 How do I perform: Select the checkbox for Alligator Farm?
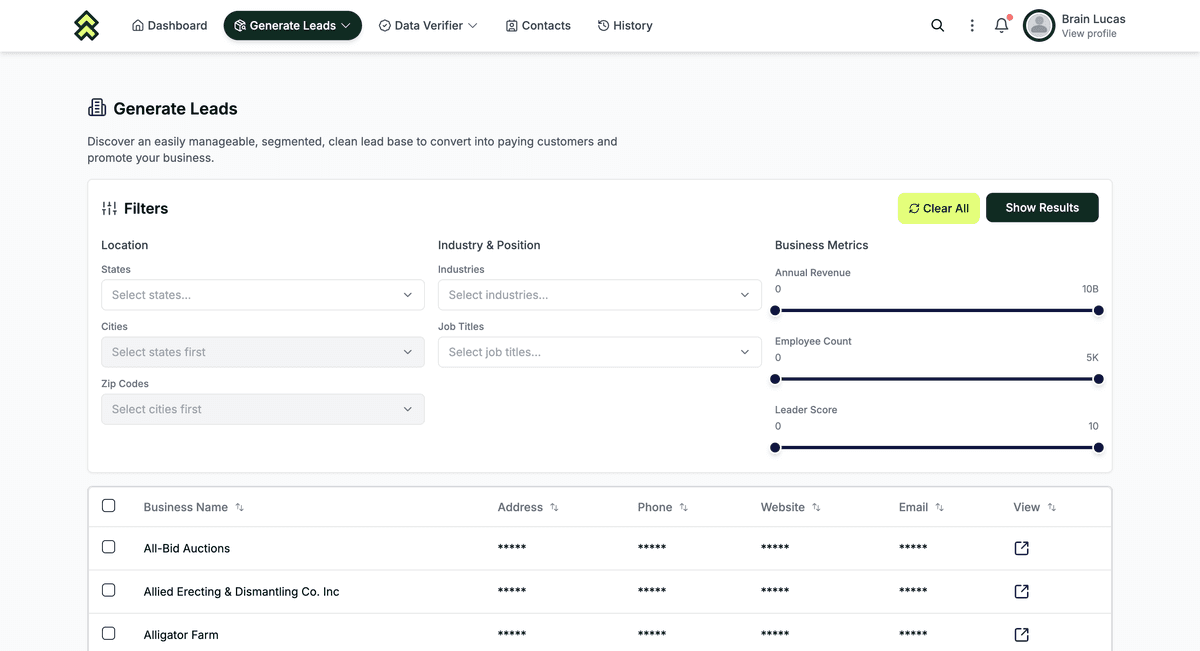[108, 632]
